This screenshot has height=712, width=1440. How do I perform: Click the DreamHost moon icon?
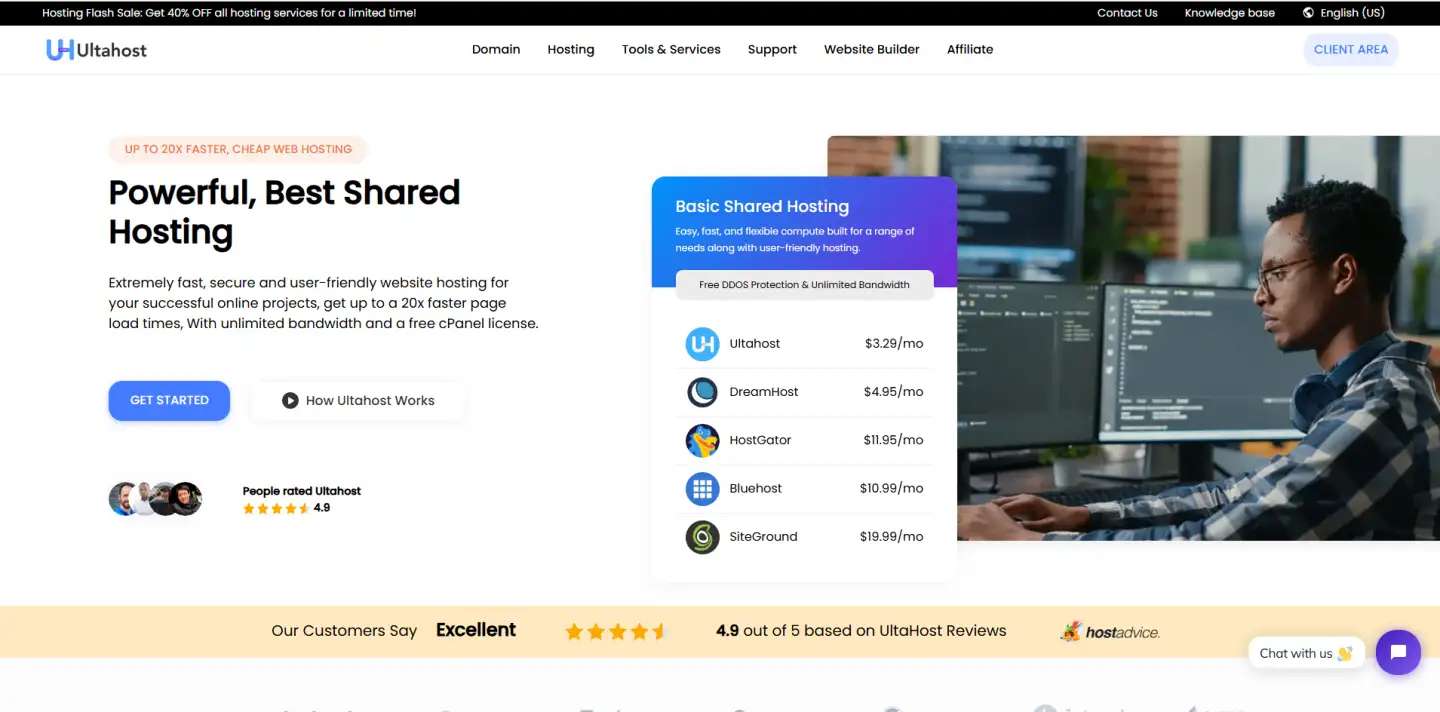[702, 392]
